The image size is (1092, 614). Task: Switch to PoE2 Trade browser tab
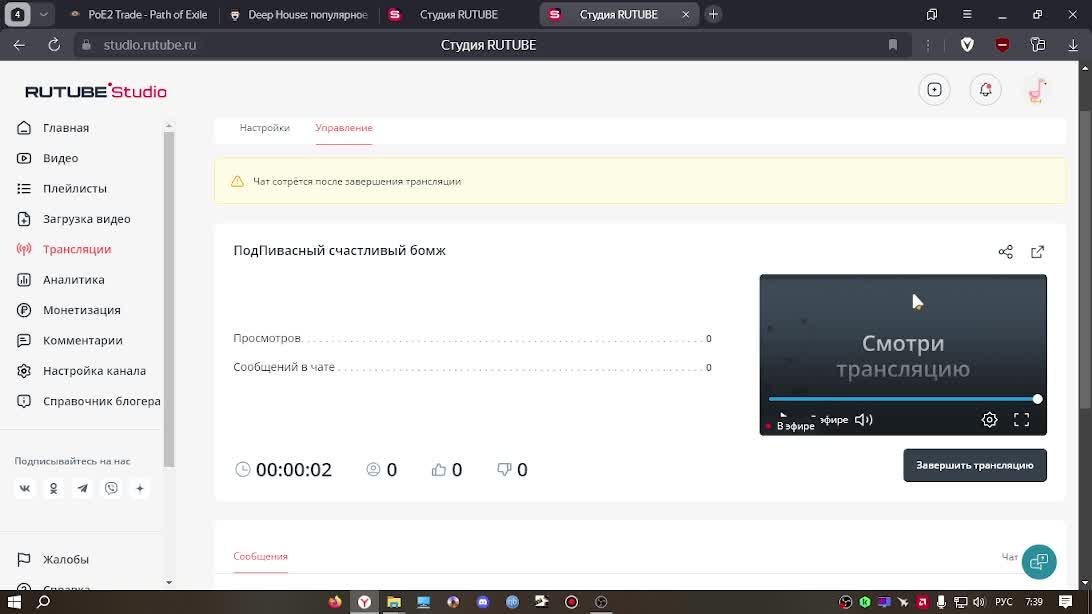pyautogui.click(x=138, y=15)
